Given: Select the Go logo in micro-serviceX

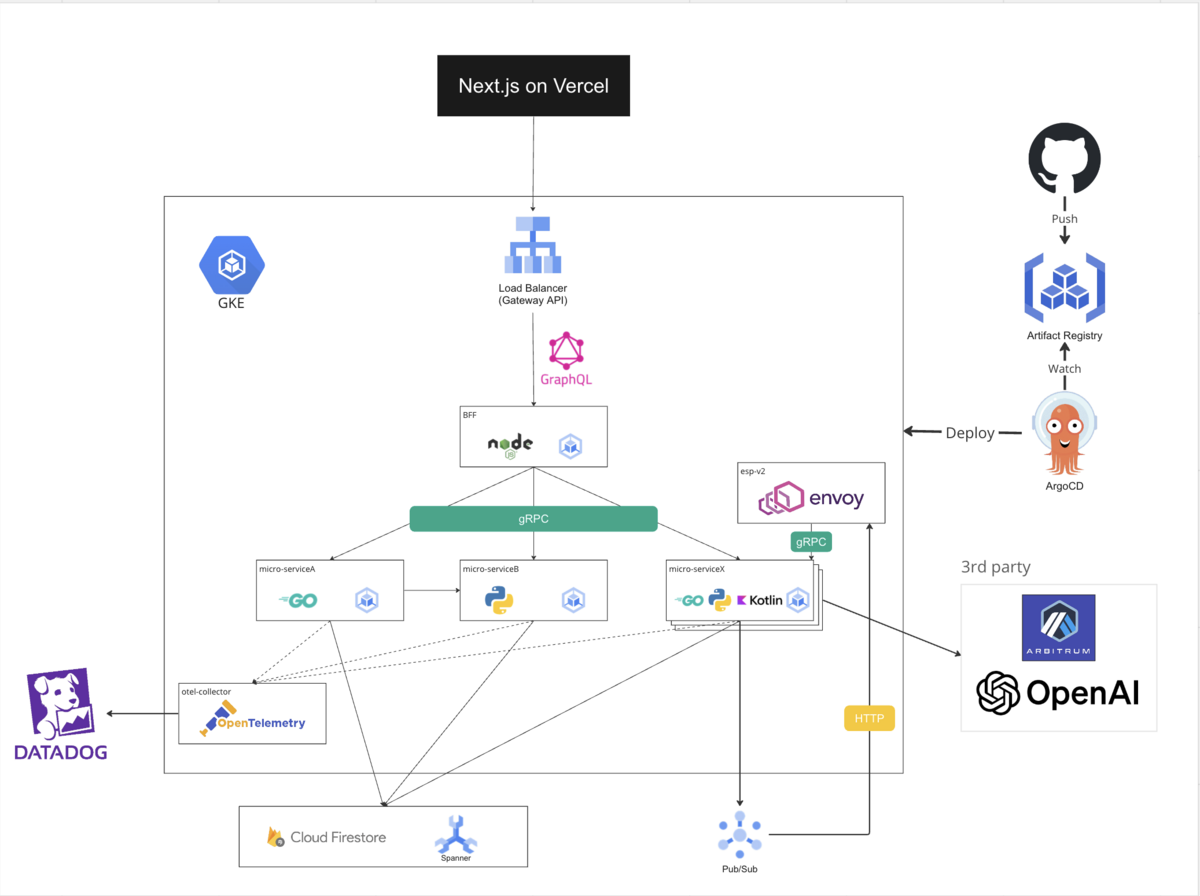Looking at the screenshot, I should [x=690, y=600].
